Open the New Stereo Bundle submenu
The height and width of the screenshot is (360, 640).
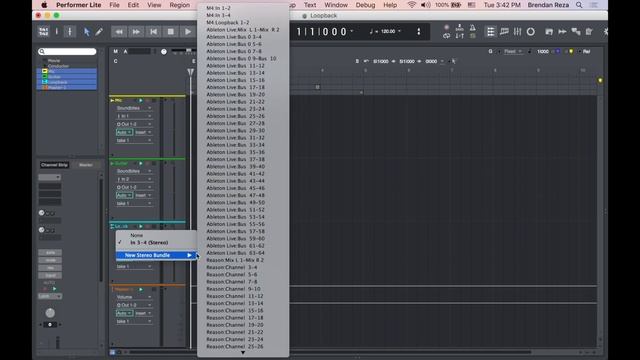(156, 255)
